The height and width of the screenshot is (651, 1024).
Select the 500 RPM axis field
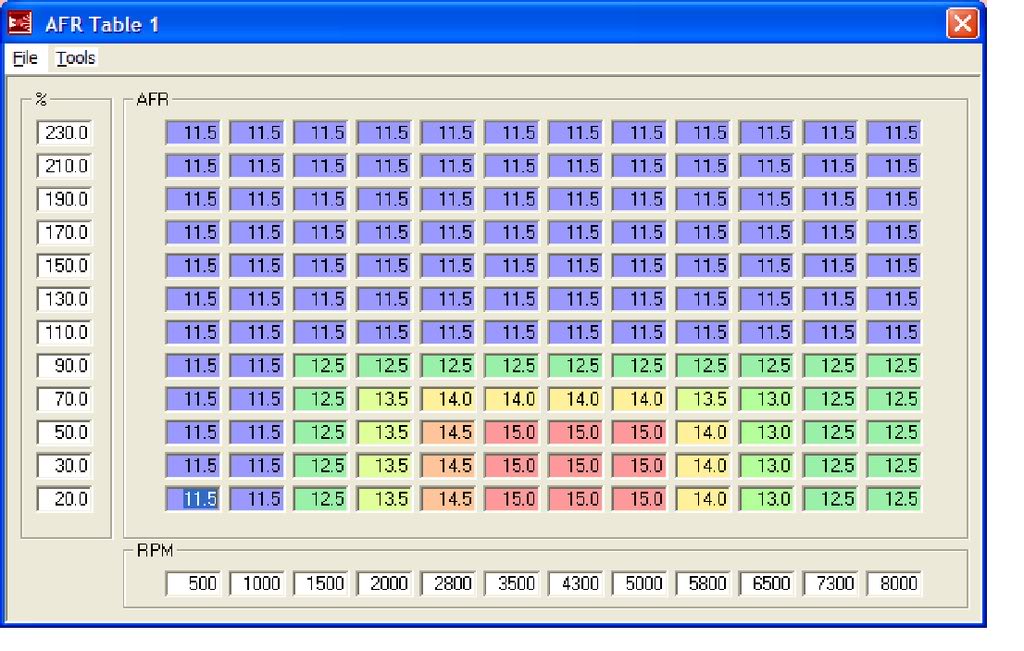193,583
